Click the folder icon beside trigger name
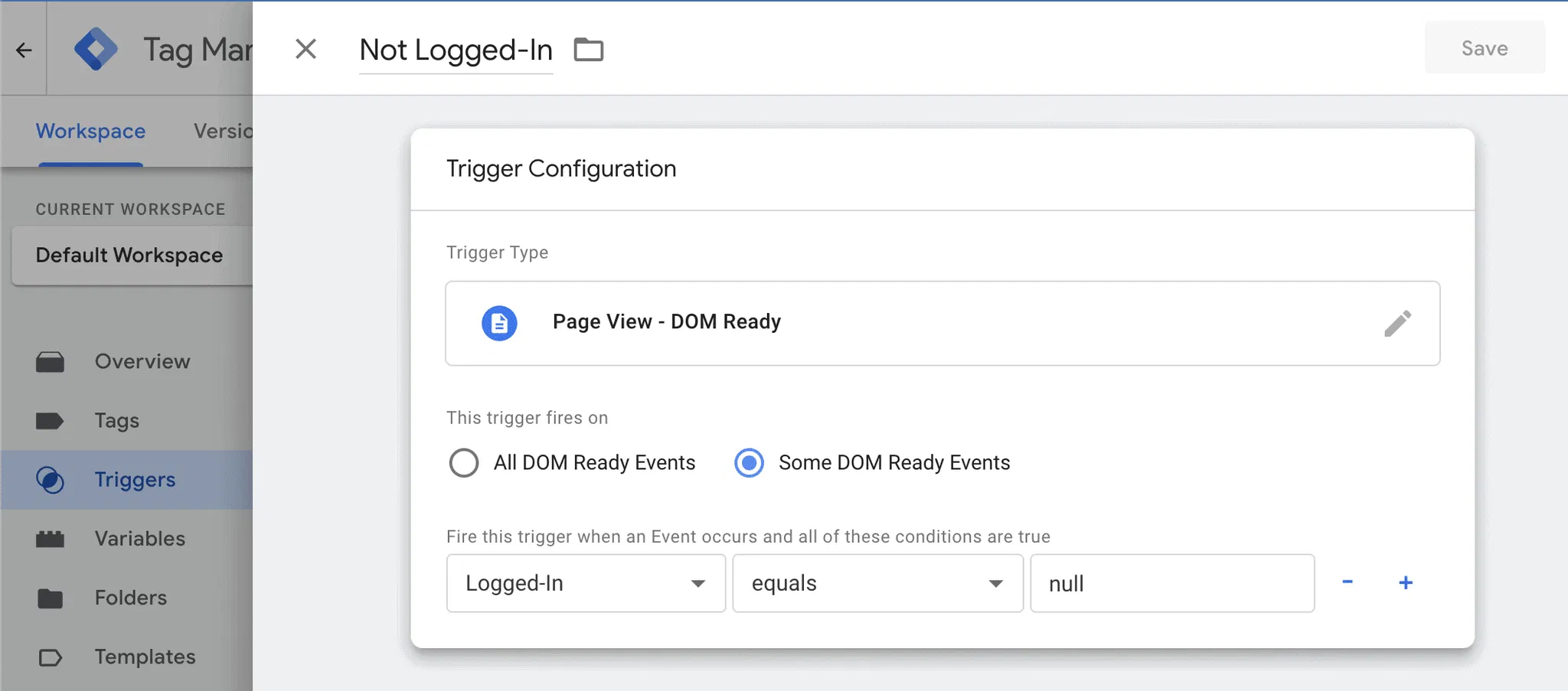The width and height of the screenshot is (1568, 691). [589, 50]
